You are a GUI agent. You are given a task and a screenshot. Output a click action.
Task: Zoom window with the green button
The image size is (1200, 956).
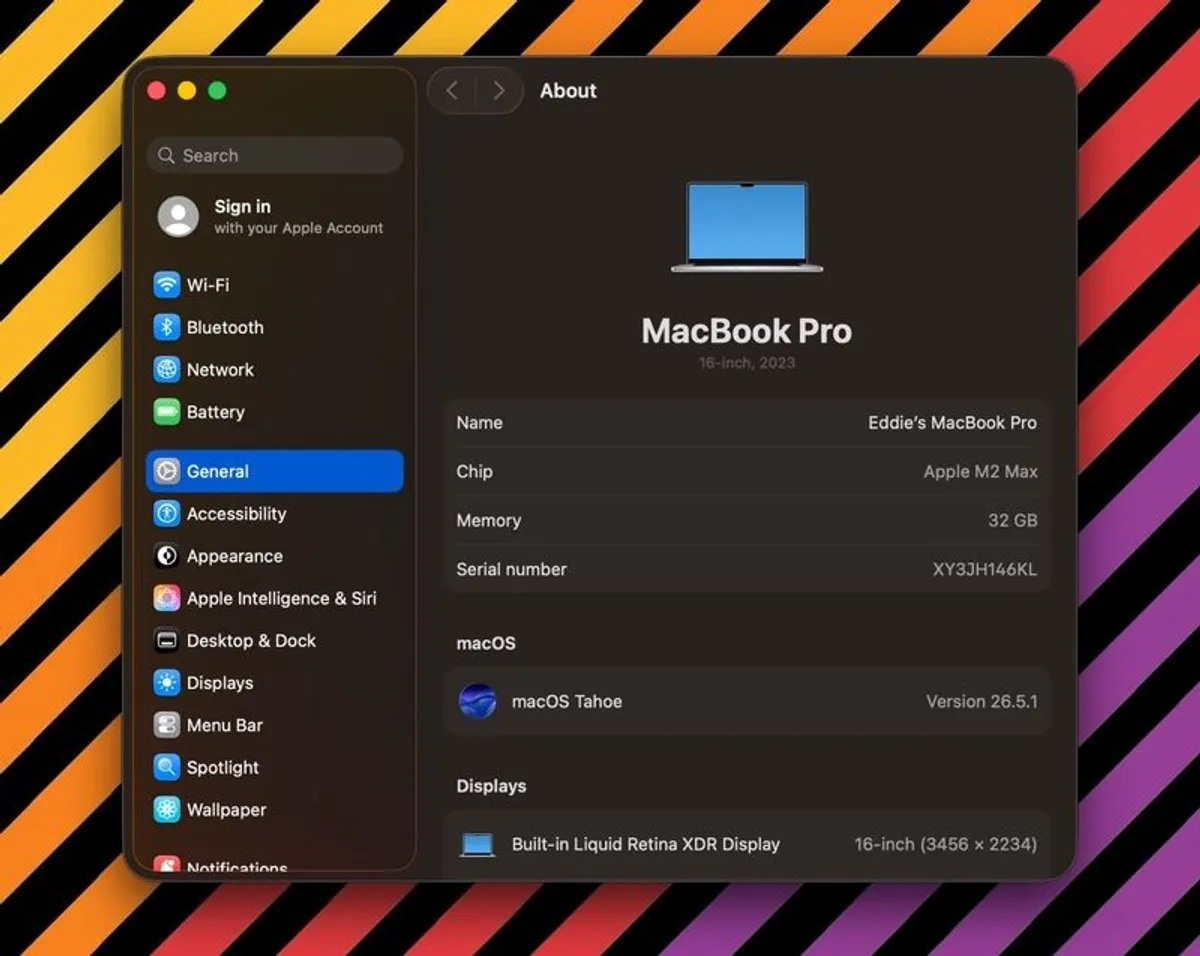(x=217, y=91)
